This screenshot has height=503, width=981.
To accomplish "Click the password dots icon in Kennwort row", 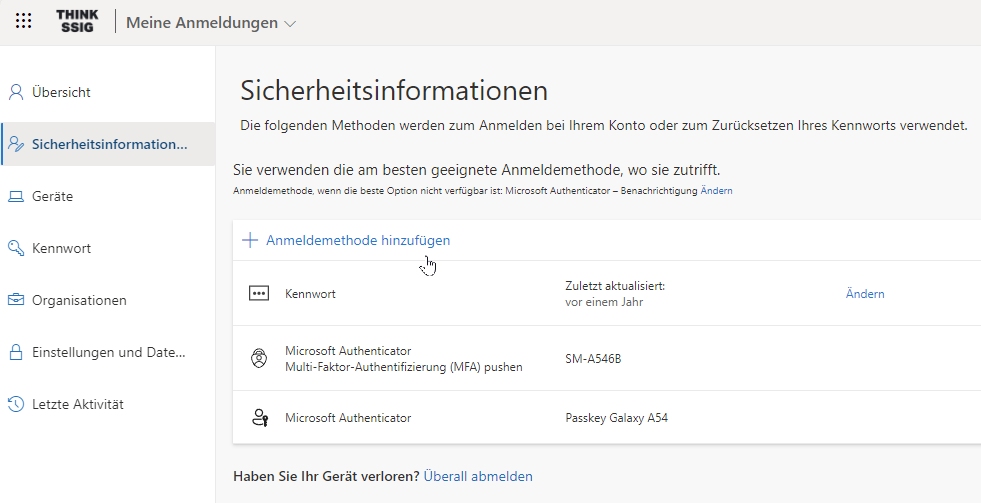I will [259, 293].
